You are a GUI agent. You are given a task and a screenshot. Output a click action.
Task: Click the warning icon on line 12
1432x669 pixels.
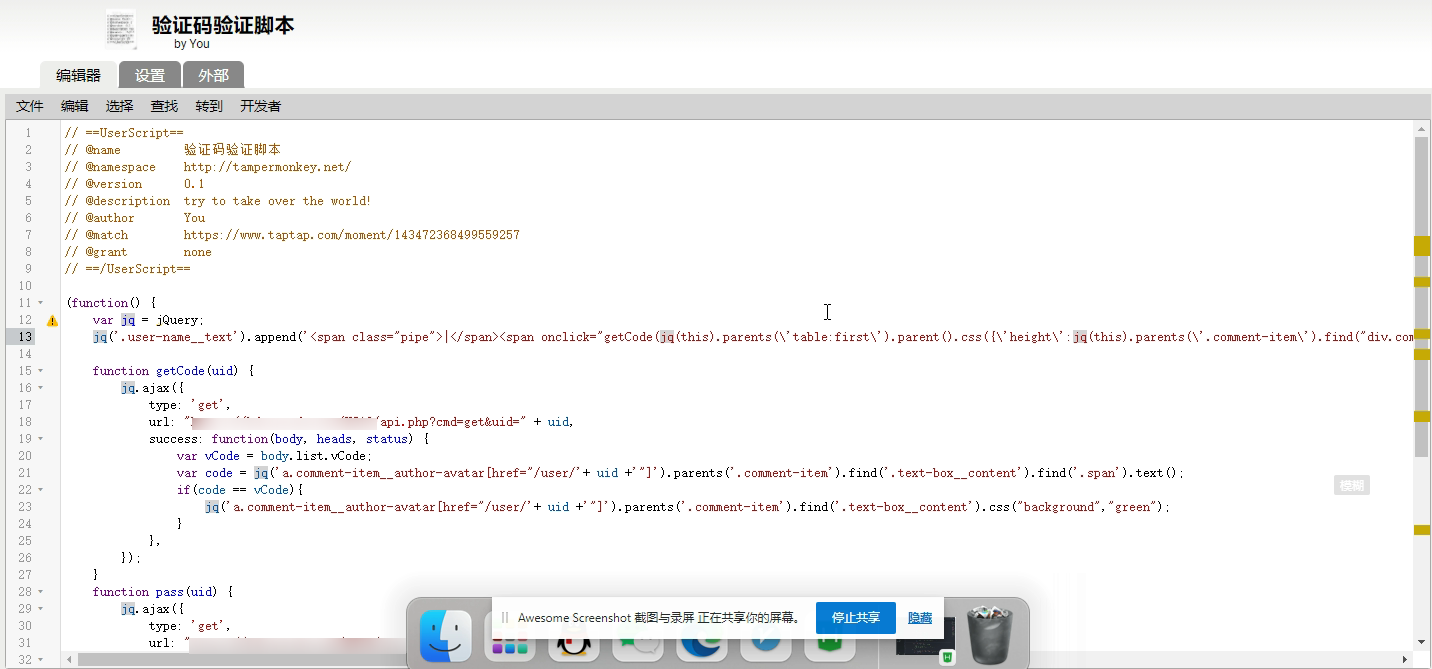tap(52, 321)
